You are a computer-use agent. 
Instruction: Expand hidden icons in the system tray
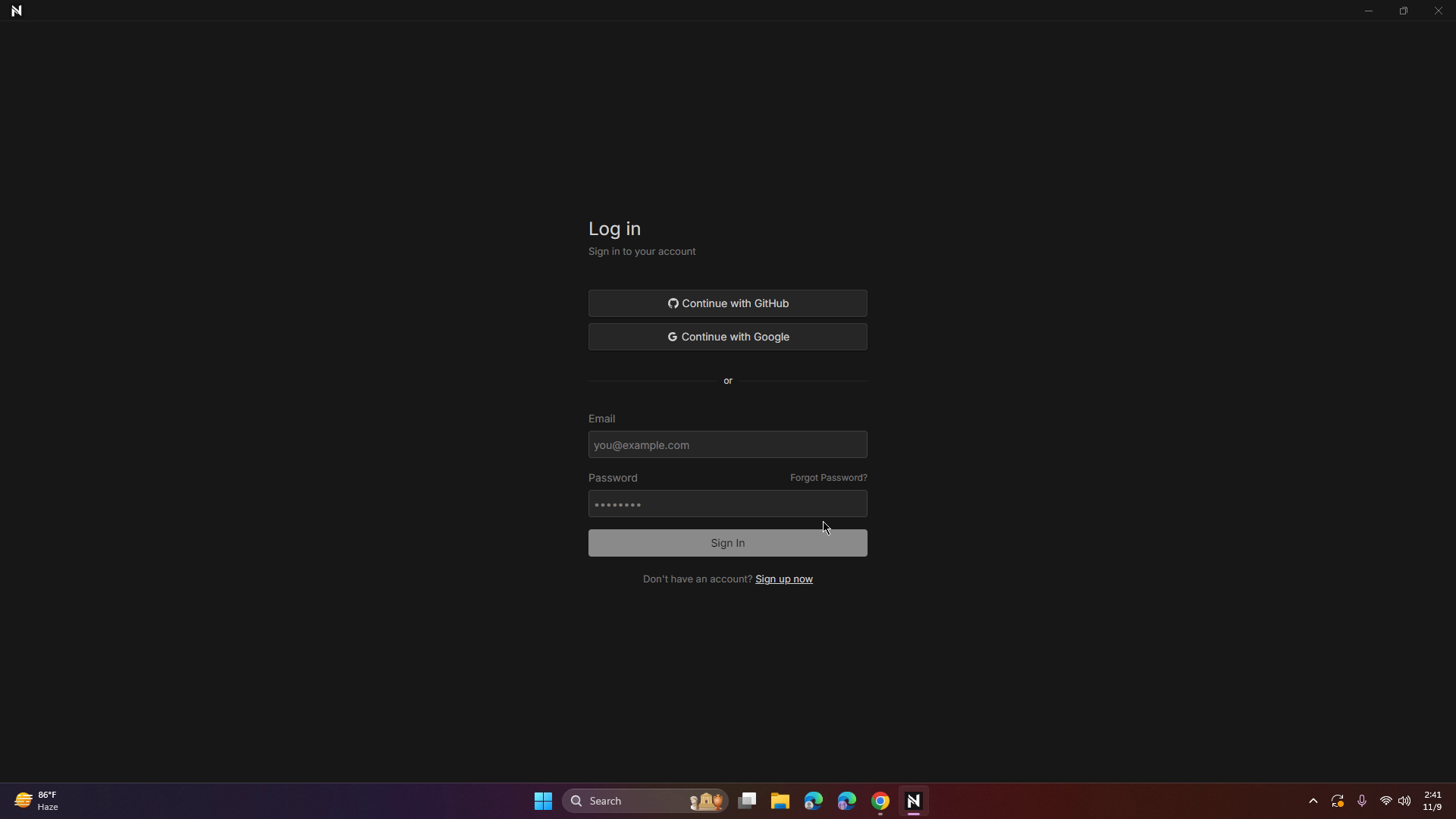[x=1313, y=801]
